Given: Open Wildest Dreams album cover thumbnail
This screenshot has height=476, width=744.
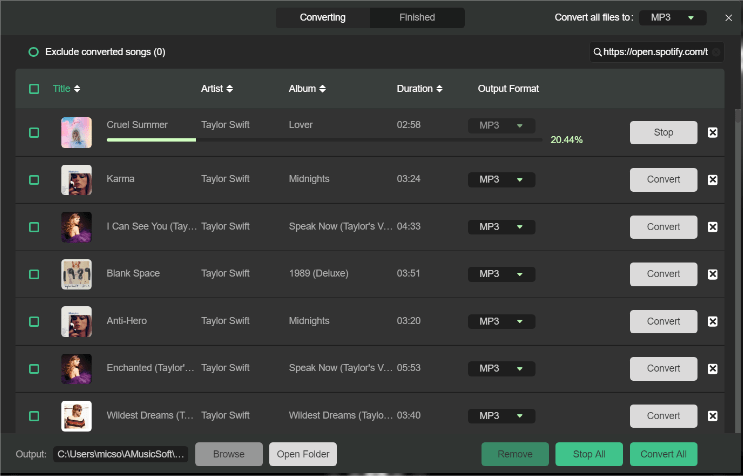Looking at the screenshot, I should [76, 416].
